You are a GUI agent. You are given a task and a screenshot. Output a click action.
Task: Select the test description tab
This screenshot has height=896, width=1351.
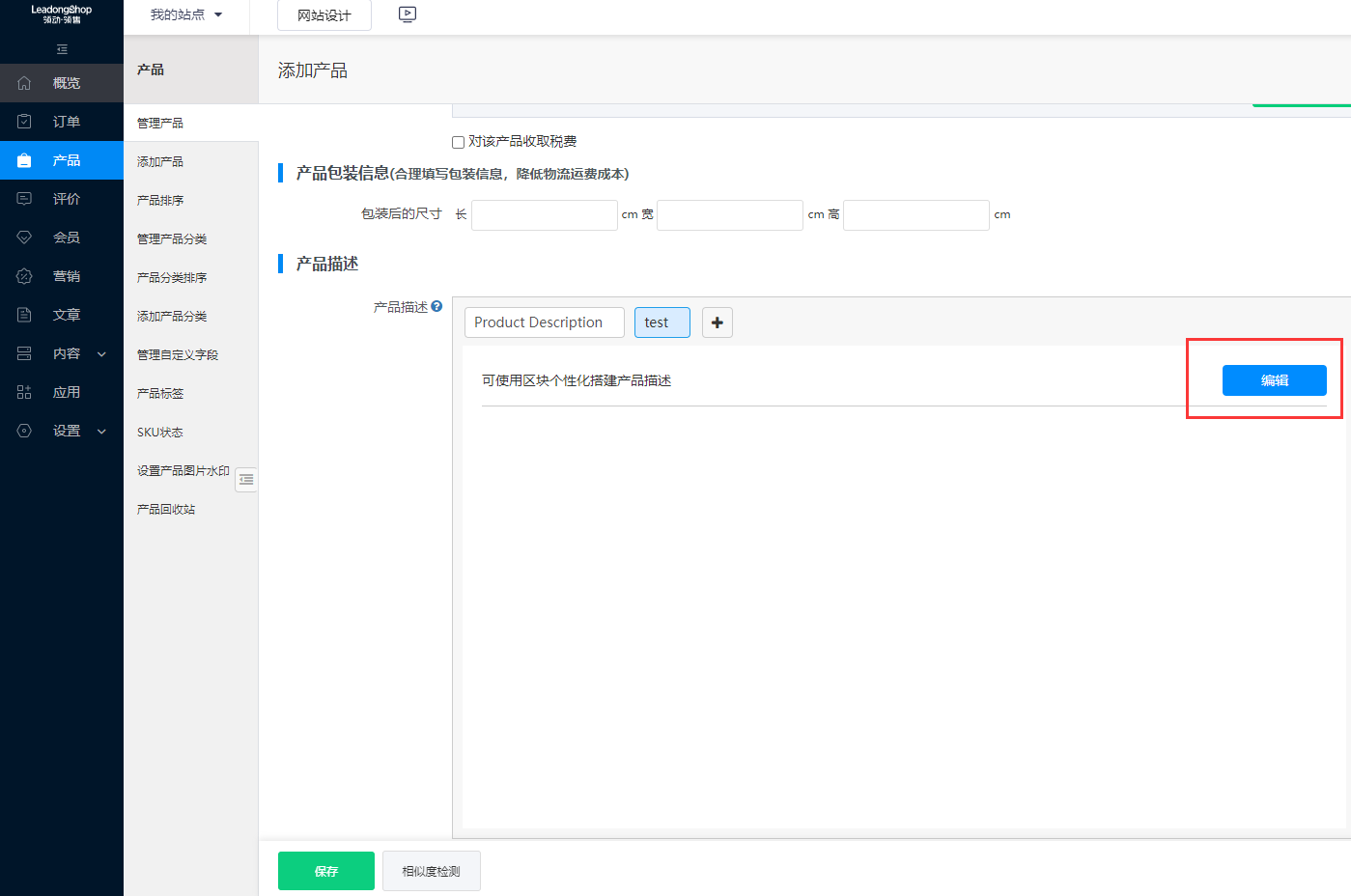(661, 322)
